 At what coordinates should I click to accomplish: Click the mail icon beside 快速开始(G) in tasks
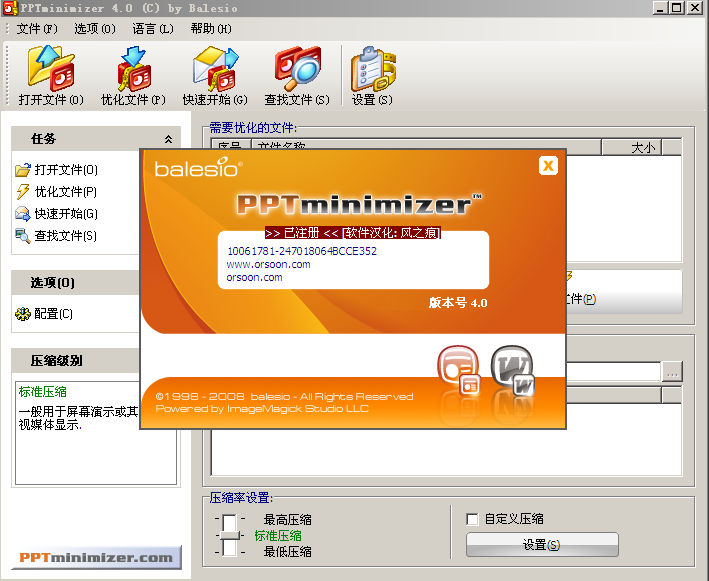pos(23,213)
